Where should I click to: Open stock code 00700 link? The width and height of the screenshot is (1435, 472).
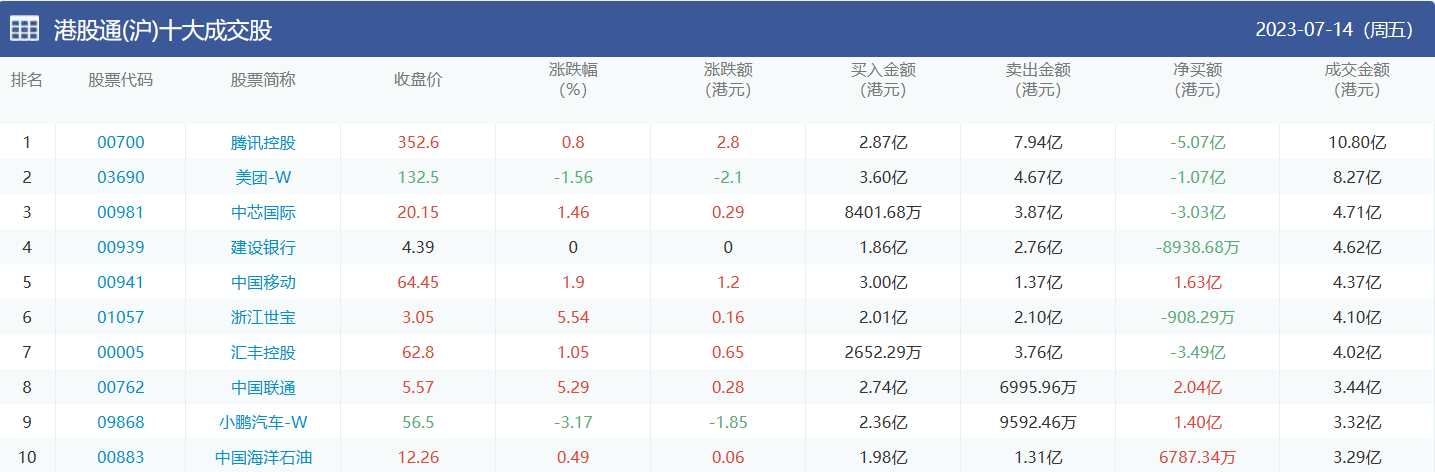coord(120,142)
